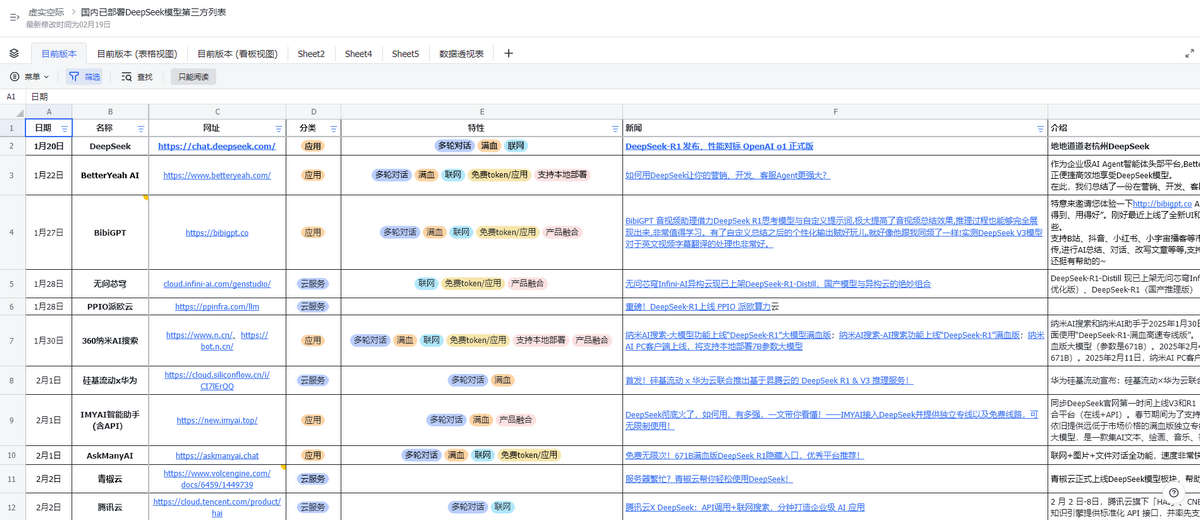
Task: Click the 云服务 tag in PPIO派欧云 row
Action: pos(313,306)
